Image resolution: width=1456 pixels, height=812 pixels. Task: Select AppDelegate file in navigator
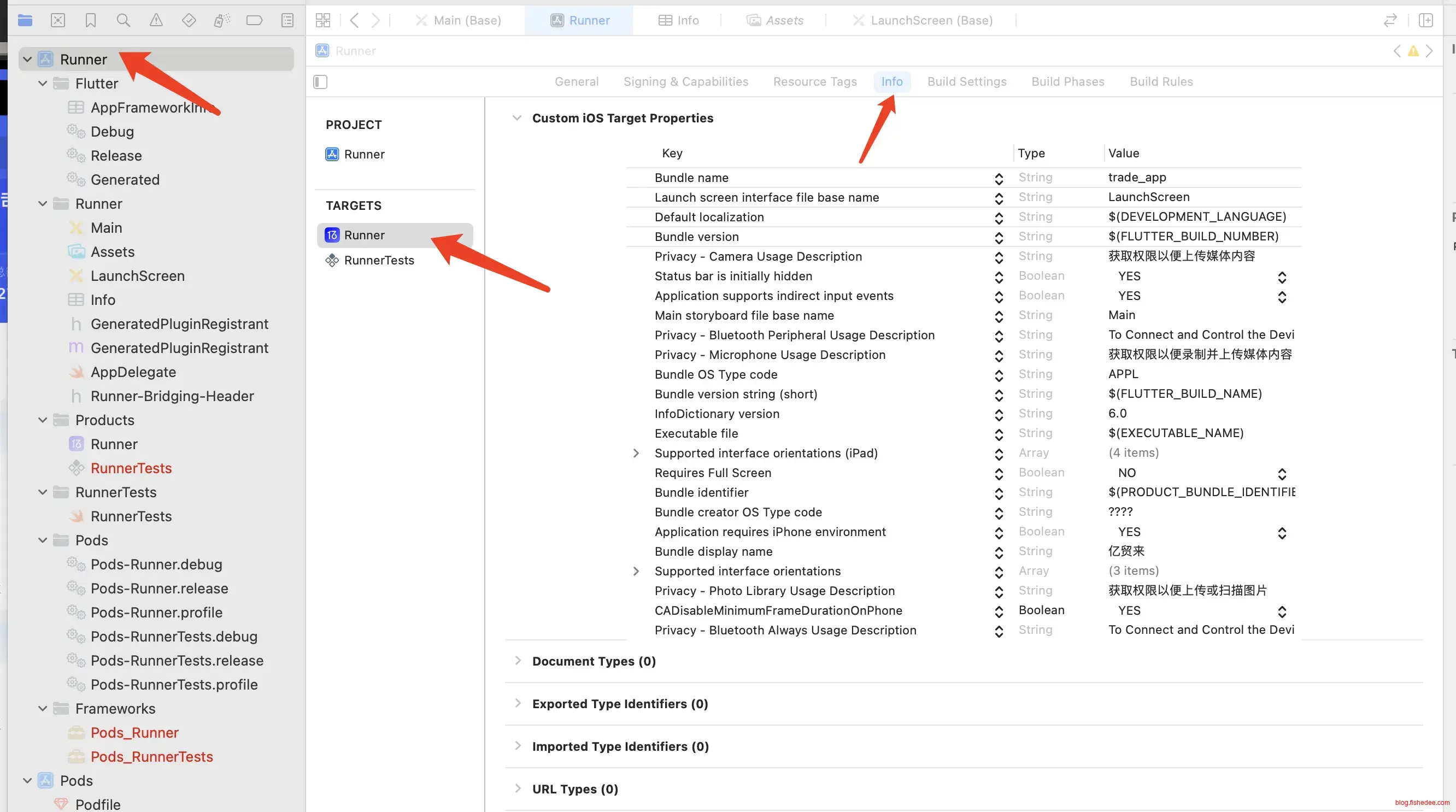pos(133,372)
